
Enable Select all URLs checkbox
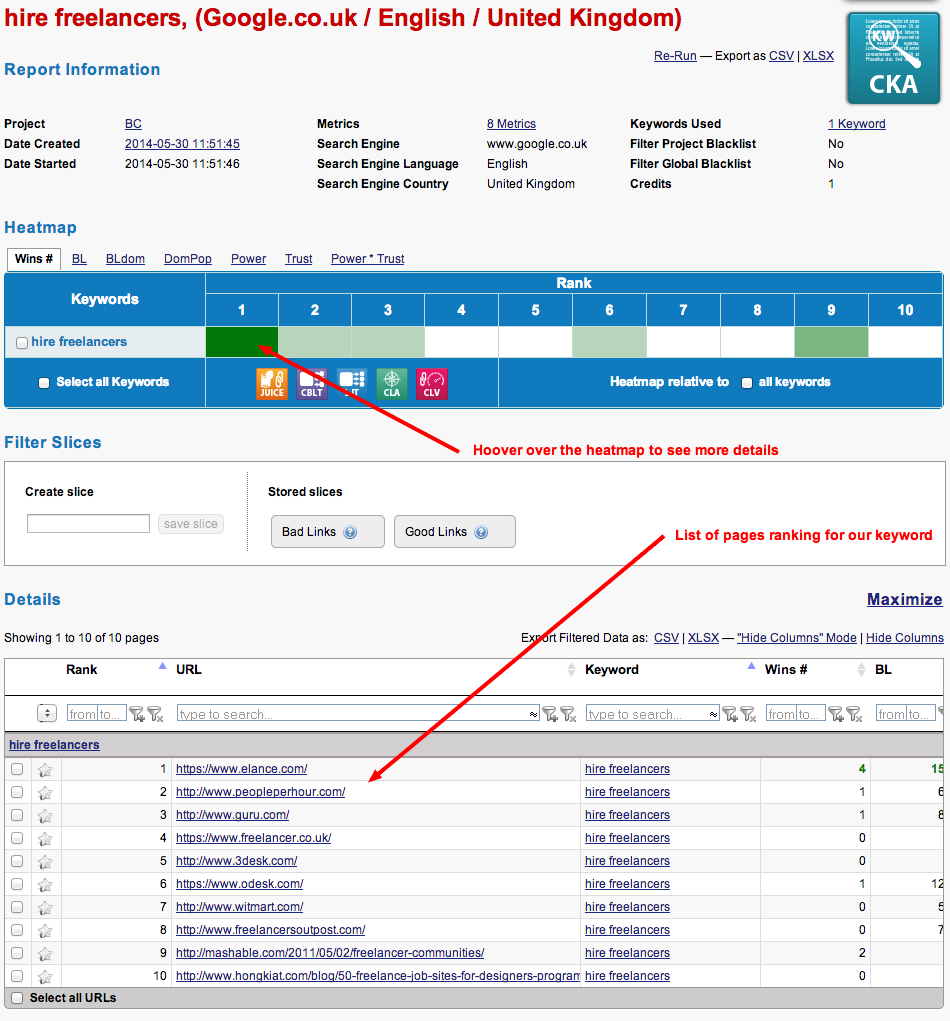[x=17, y=998]
